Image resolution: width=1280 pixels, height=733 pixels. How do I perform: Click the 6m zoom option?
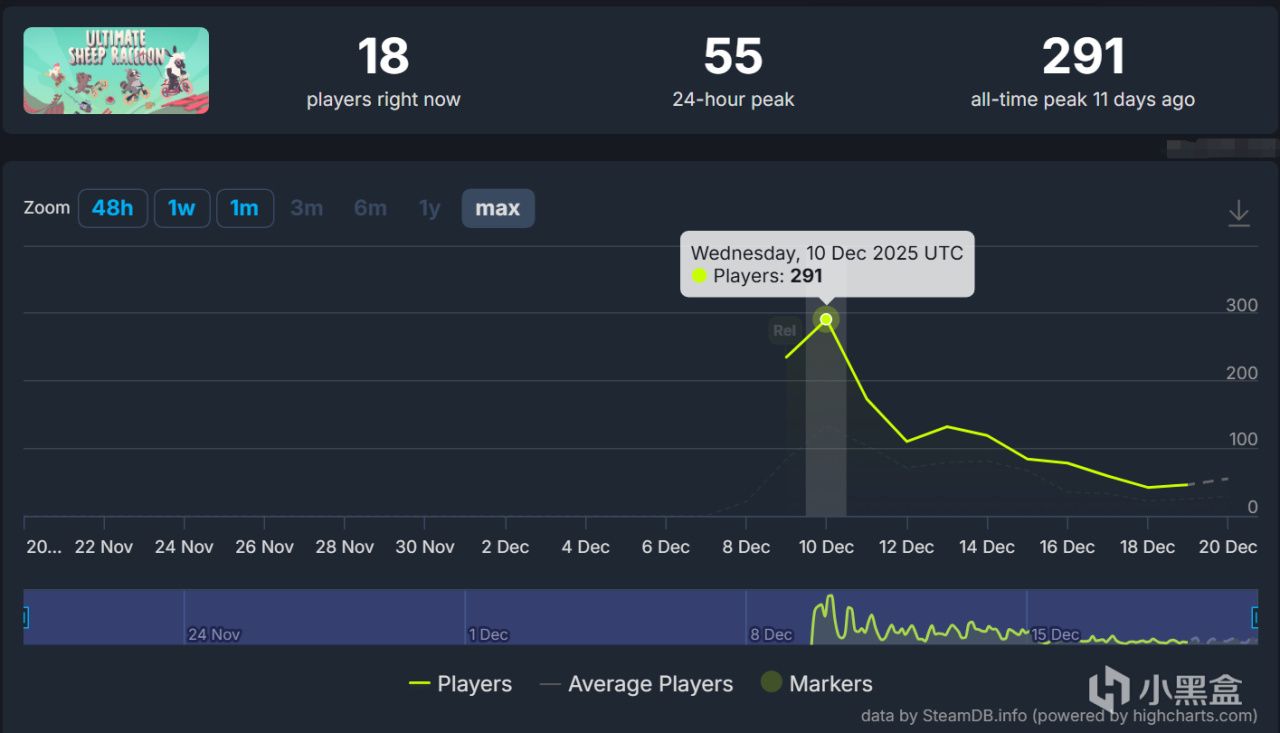click(370, 208)
